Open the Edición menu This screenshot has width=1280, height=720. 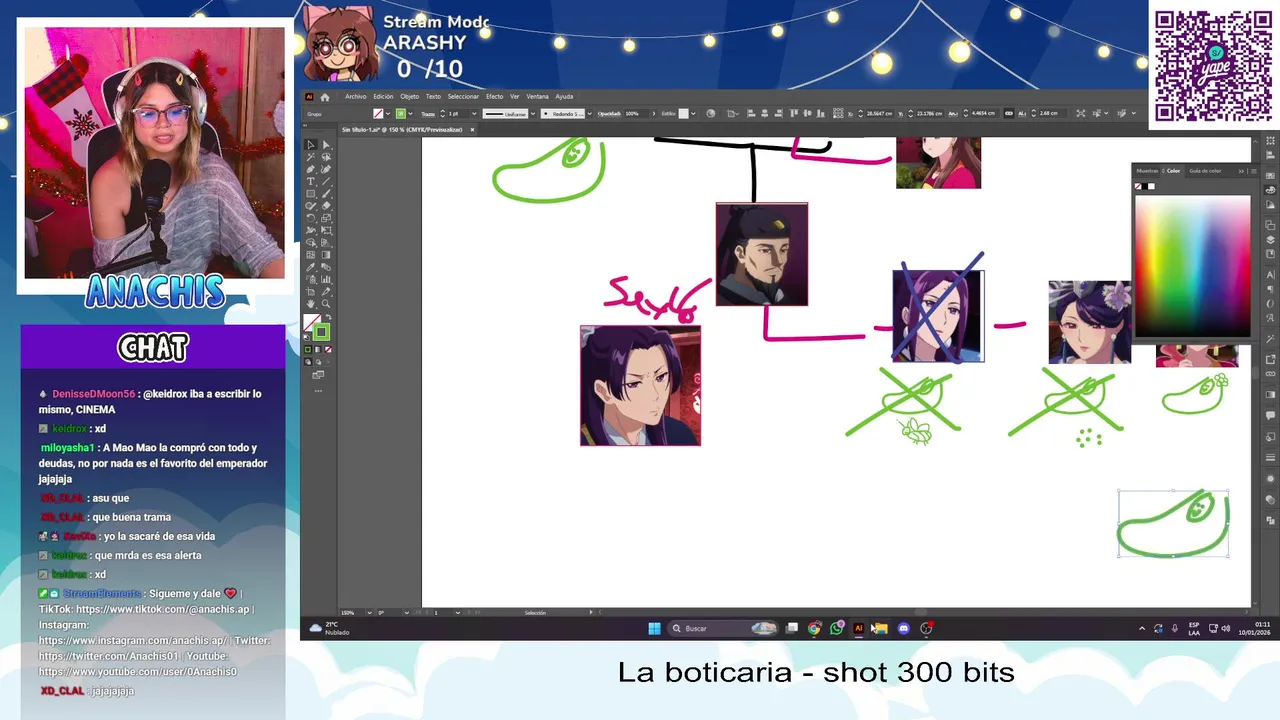pos(383,97)
